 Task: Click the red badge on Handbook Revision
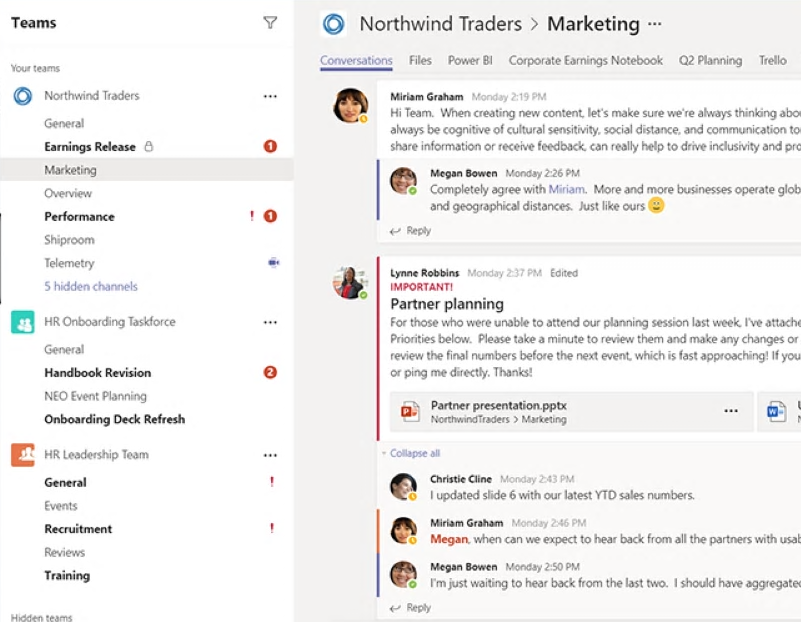coord(270,372)
